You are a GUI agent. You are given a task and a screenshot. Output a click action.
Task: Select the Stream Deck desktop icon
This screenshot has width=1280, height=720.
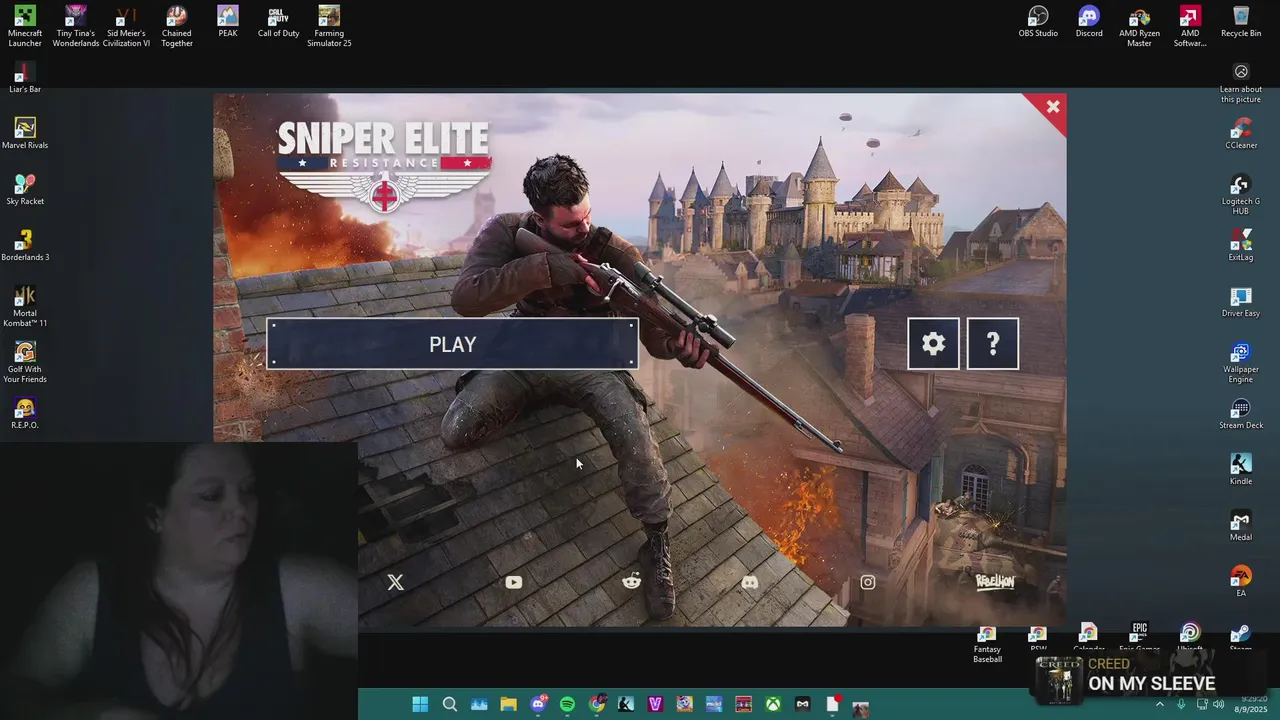tap(1241, 414)
